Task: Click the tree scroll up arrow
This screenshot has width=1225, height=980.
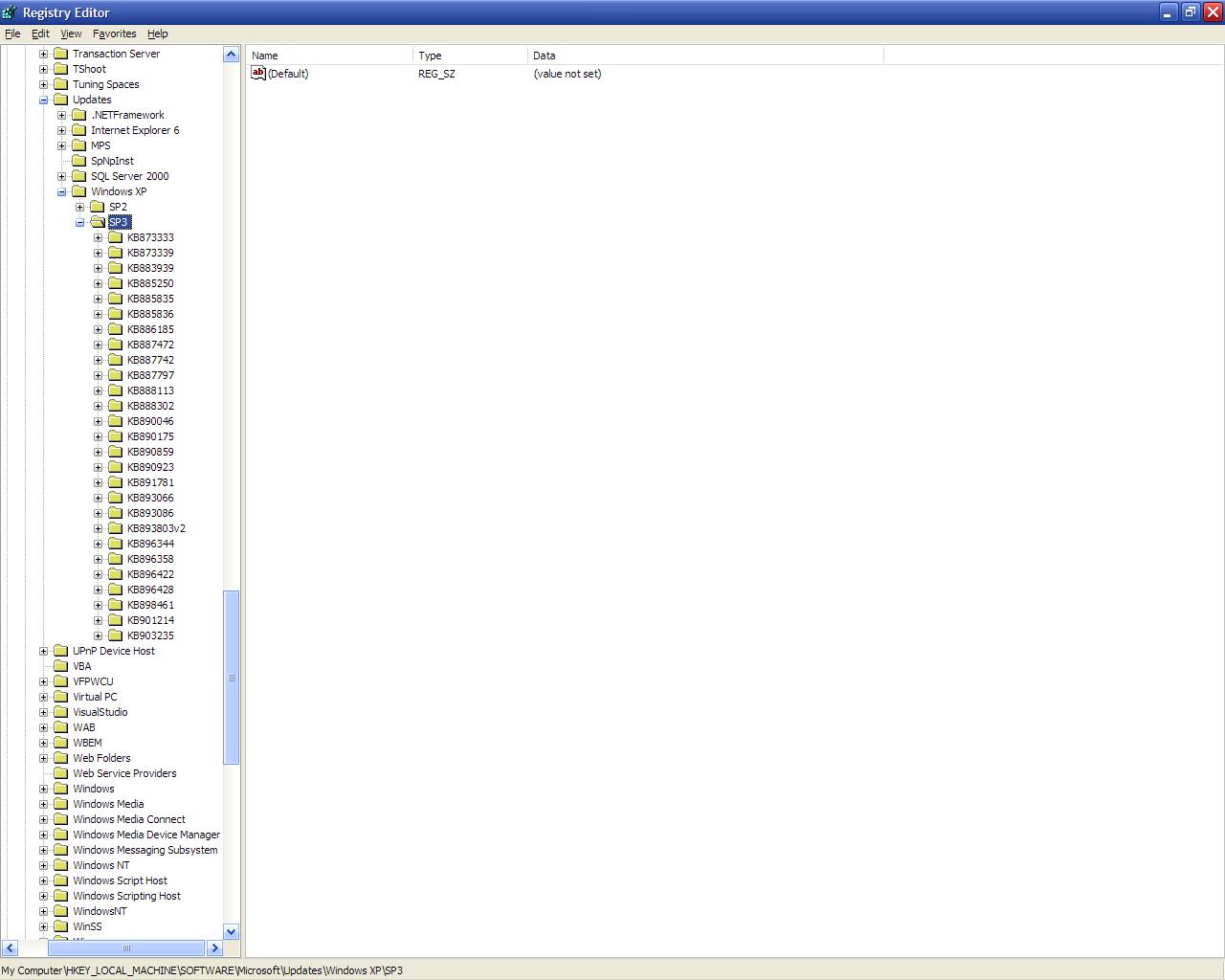Action: 231,55
